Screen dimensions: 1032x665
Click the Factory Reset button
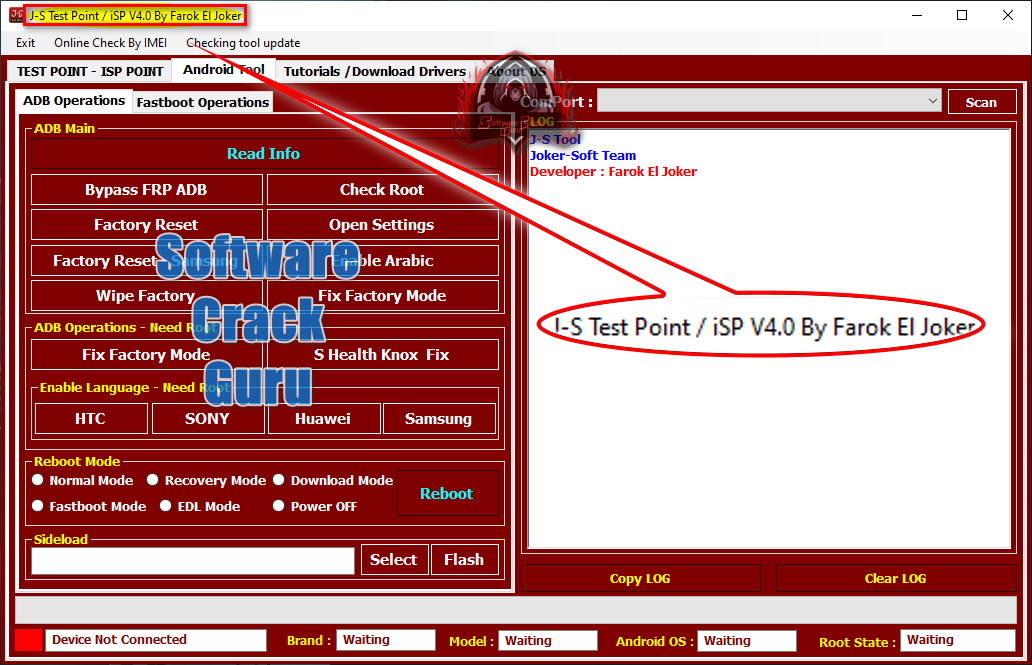tap(146, 225)
